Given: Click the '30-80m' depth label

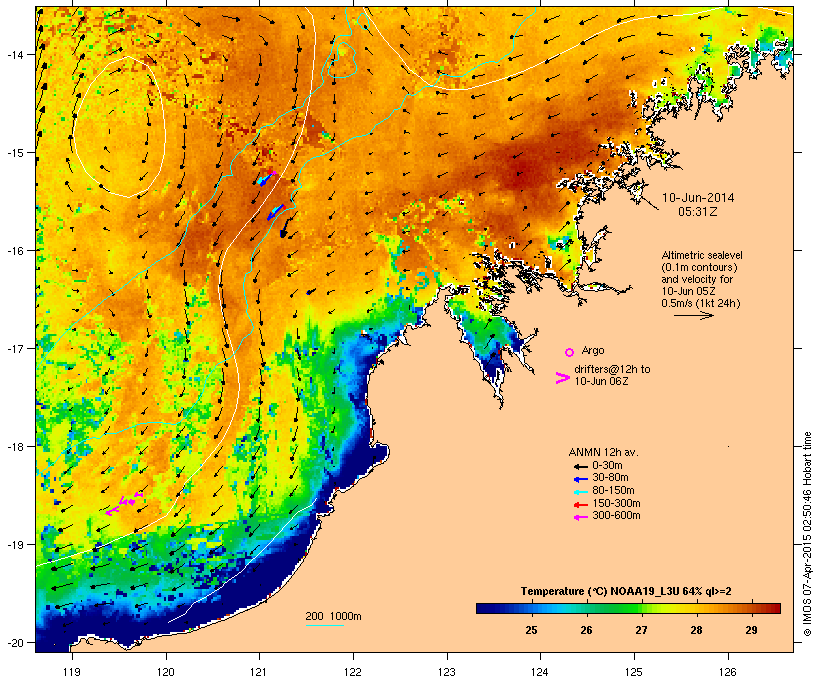Looking at the screenshot, I should [610, 478].
